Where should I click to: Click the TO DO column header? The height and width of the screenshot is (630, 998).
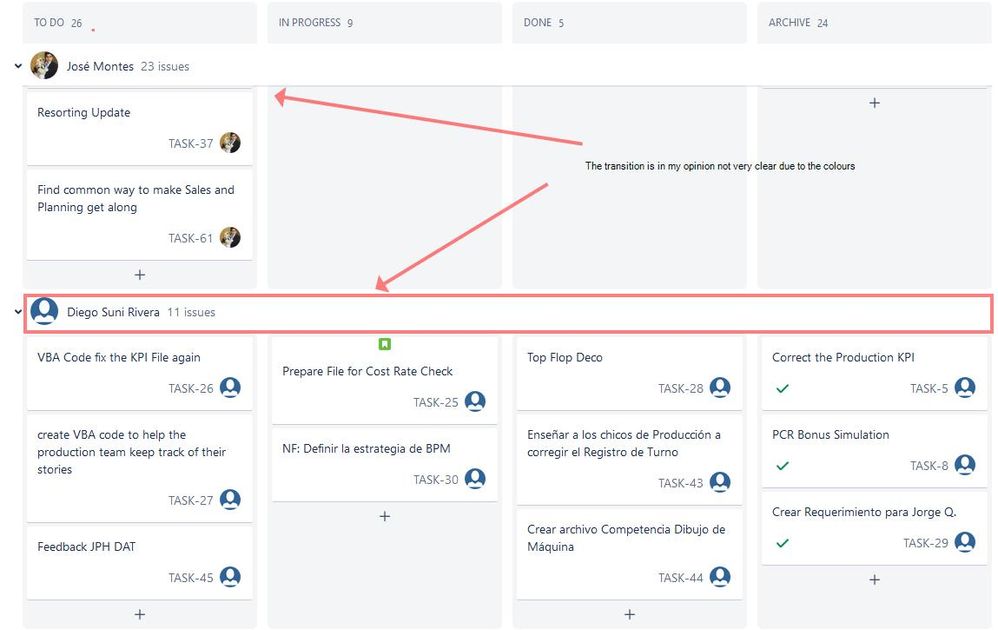click(47, 20)
